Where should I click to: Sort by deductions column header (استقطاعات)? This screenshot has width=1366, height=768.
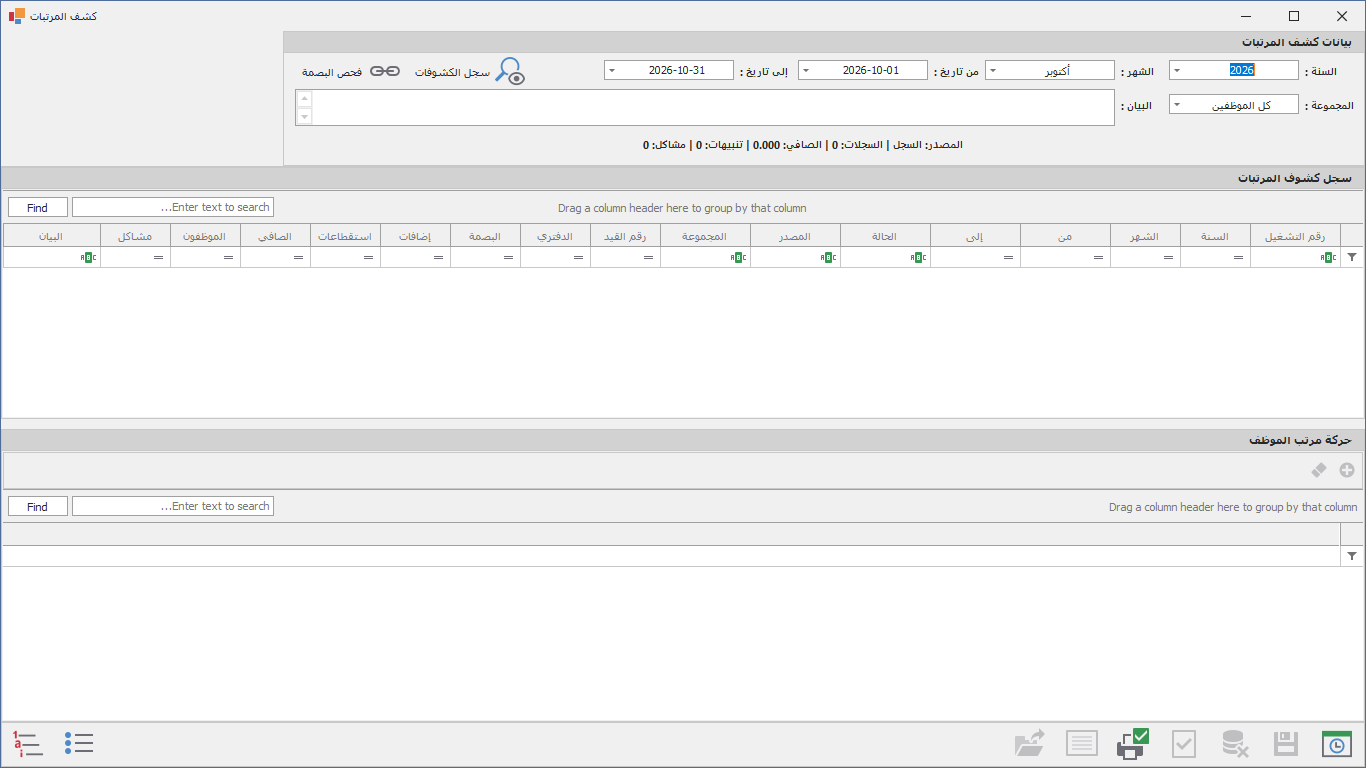point(345,236)
